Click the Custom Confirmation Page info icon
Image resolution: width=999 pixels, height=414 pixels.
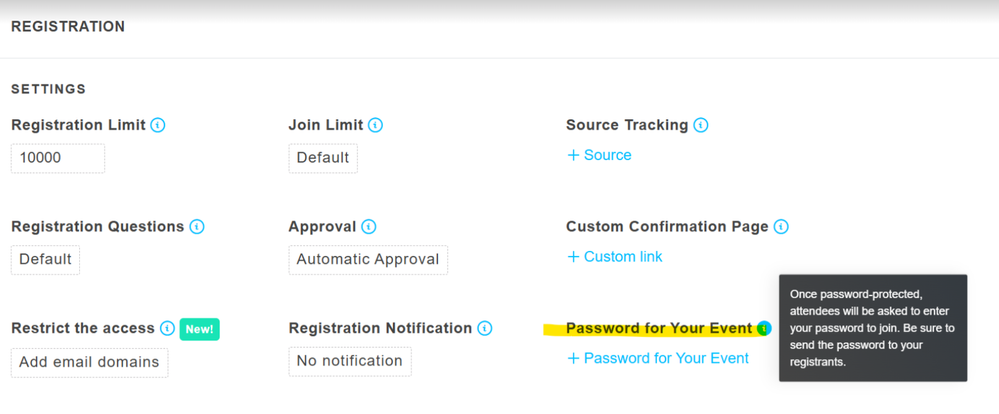pyautogui.click(x=781, y=227)
